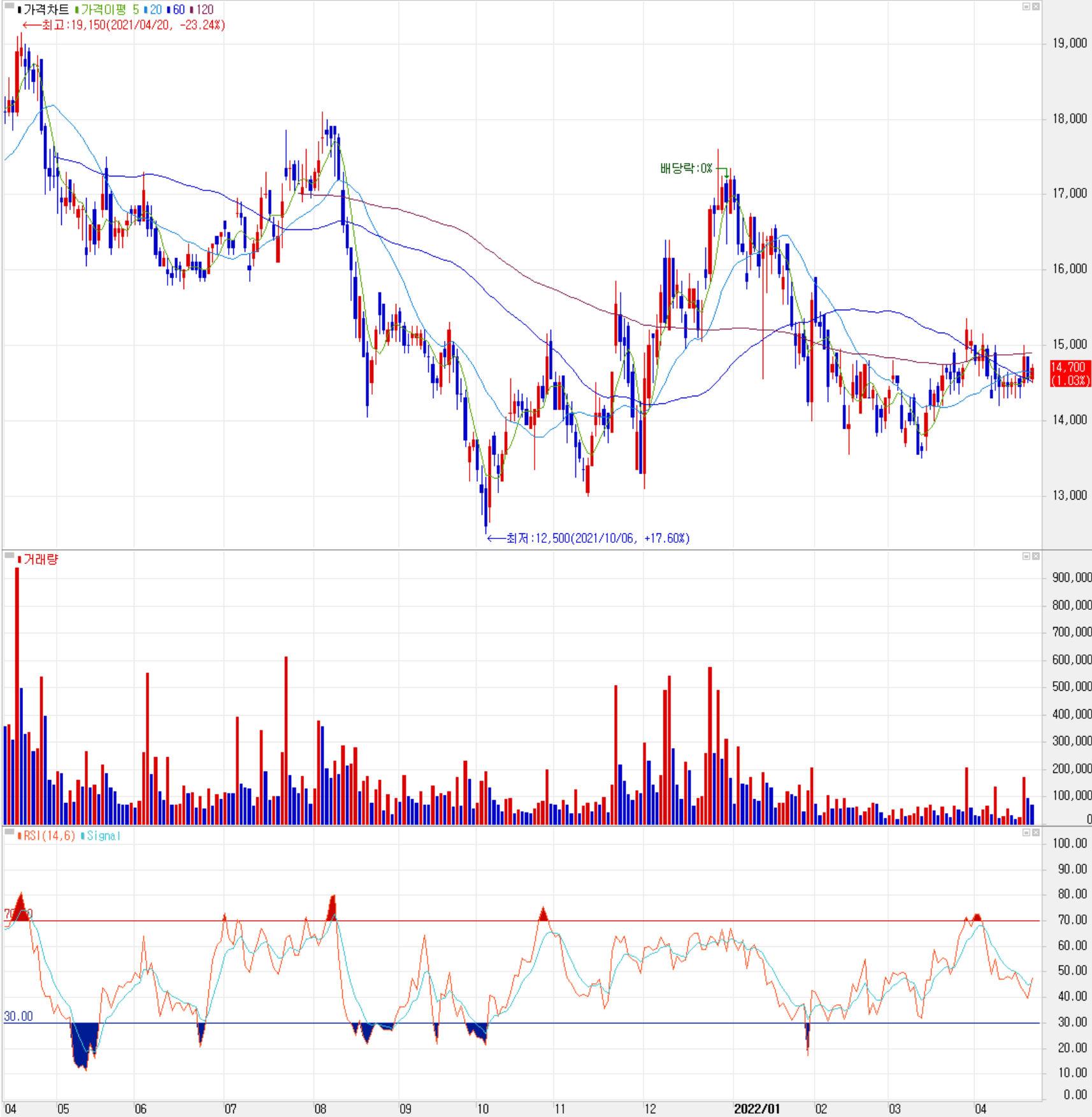Click the 최고:19,150 high price annotation

pyautogui.click(x=124, y=25)
